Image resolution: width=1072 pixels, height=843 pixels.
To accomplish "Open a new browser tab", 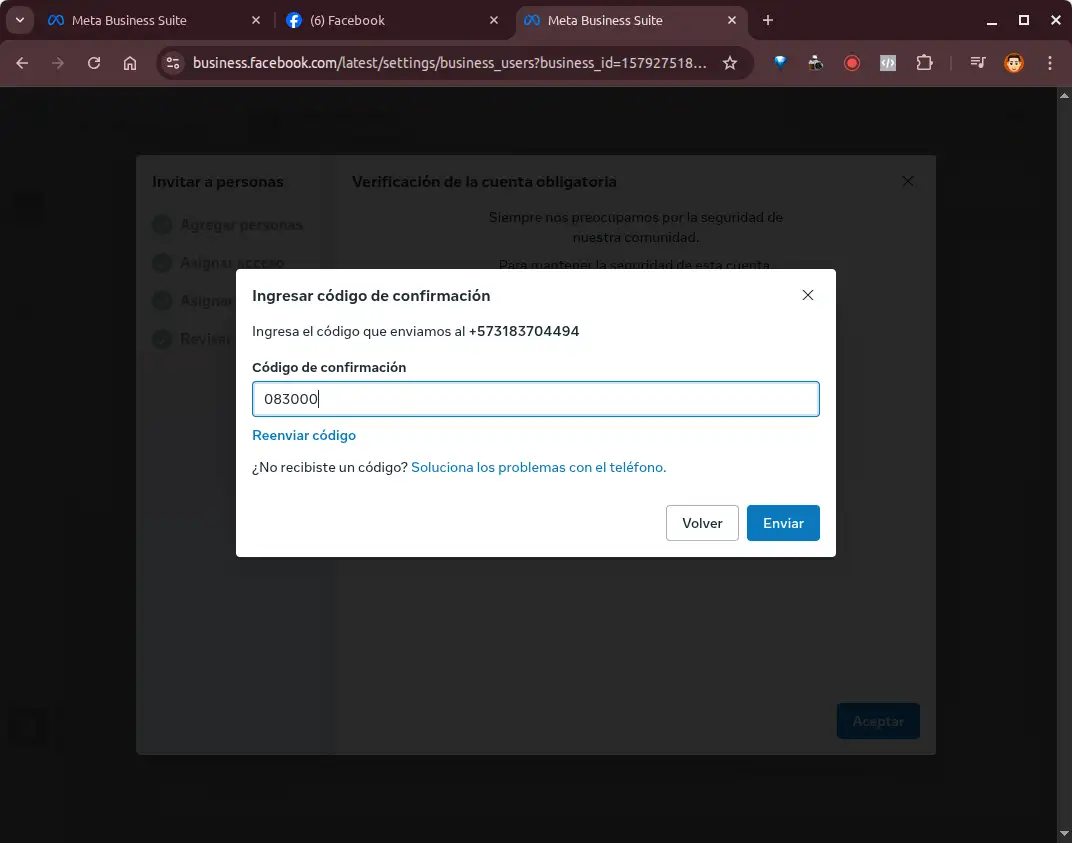I will [x=768, y=20].
